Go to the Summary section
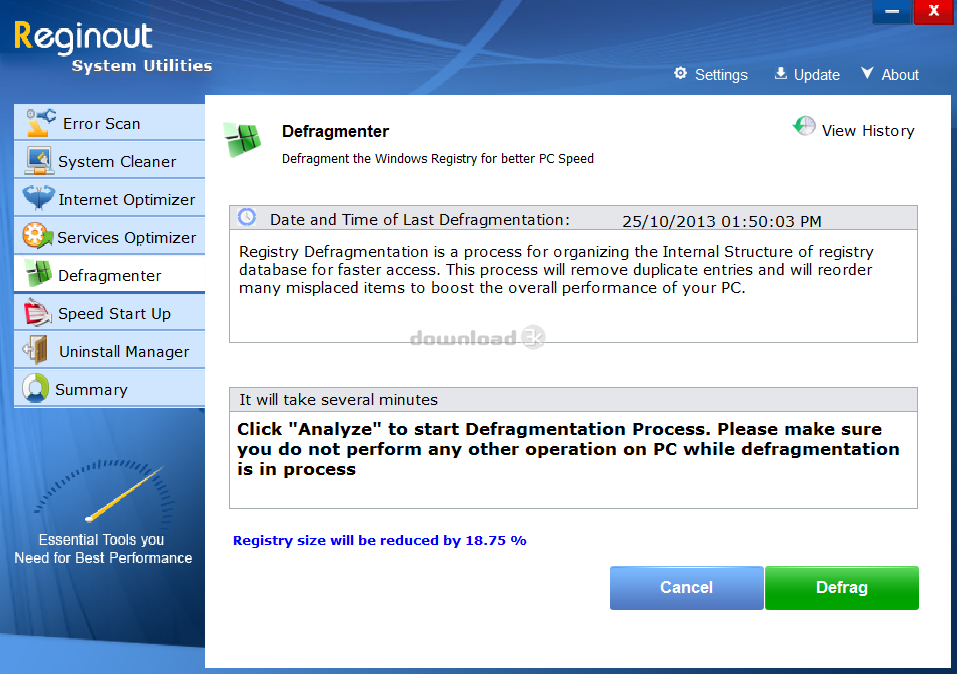This screenshot has width=957, height=674. 91,390
